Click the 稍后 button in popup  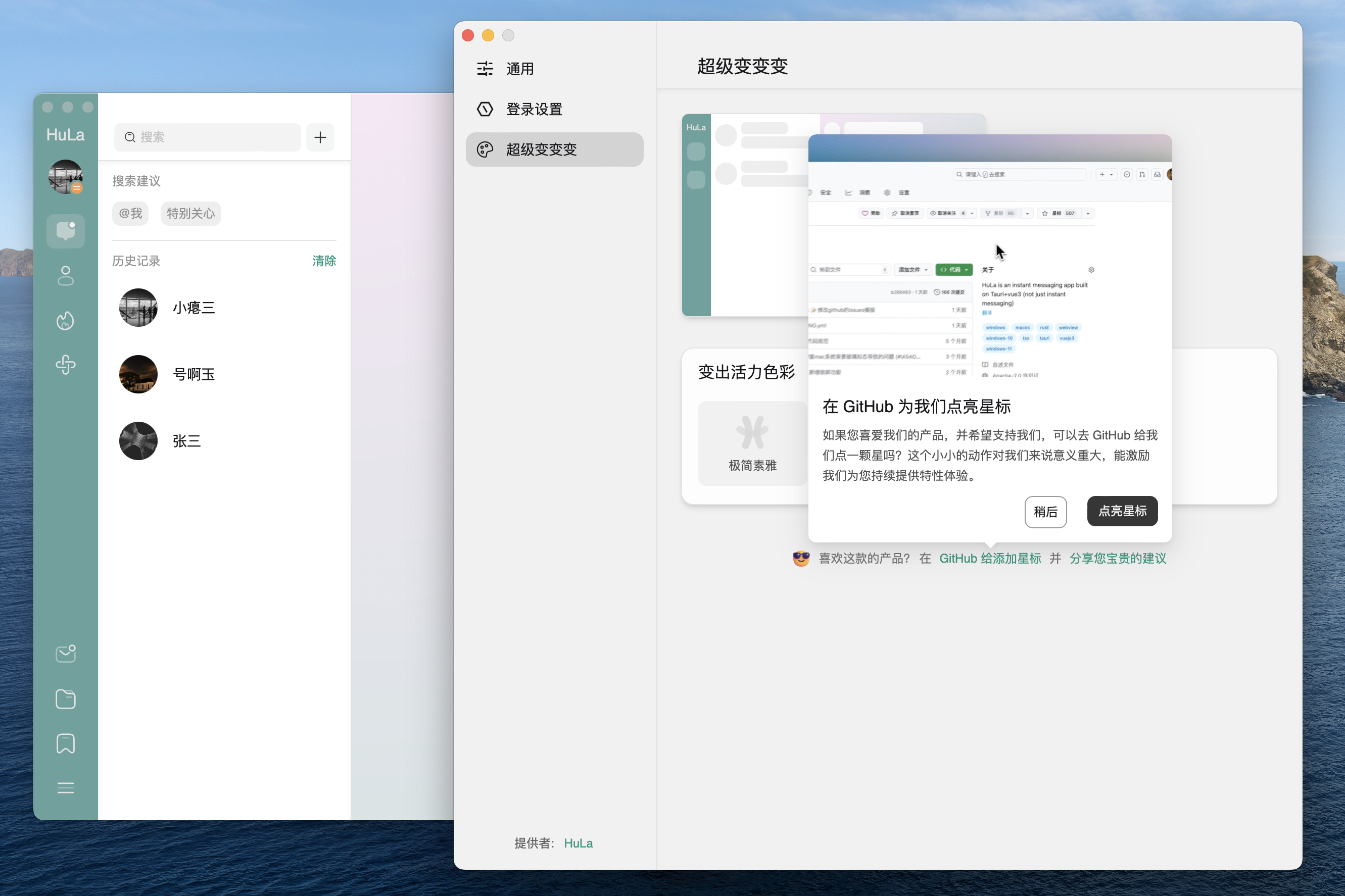pyautogui.click(x=1045, y=512)
